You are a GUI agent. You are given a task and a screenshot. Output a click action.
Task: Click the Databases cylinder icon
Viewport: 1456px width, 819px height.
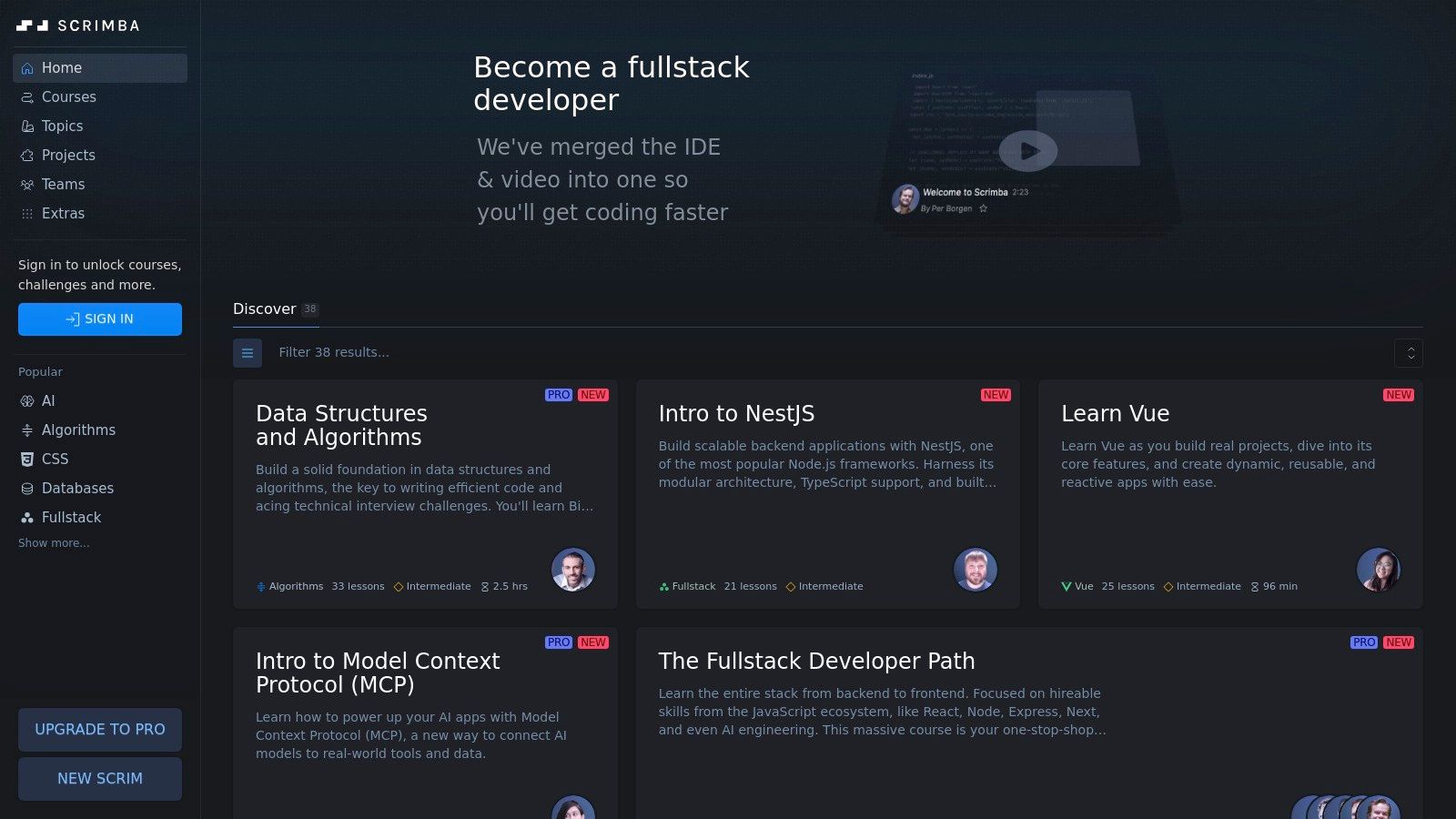click(x=27, y=488)
